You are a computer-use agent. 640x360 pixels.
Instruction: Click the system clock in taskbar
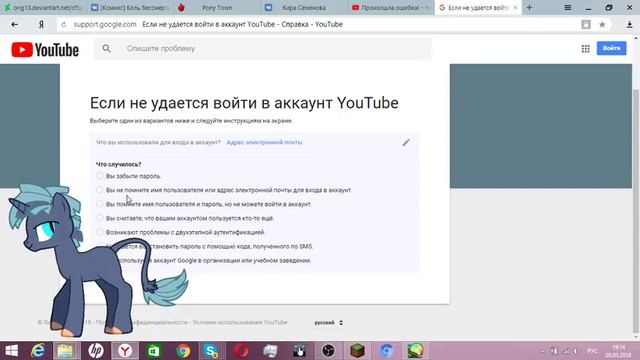(x=618, y=351)
